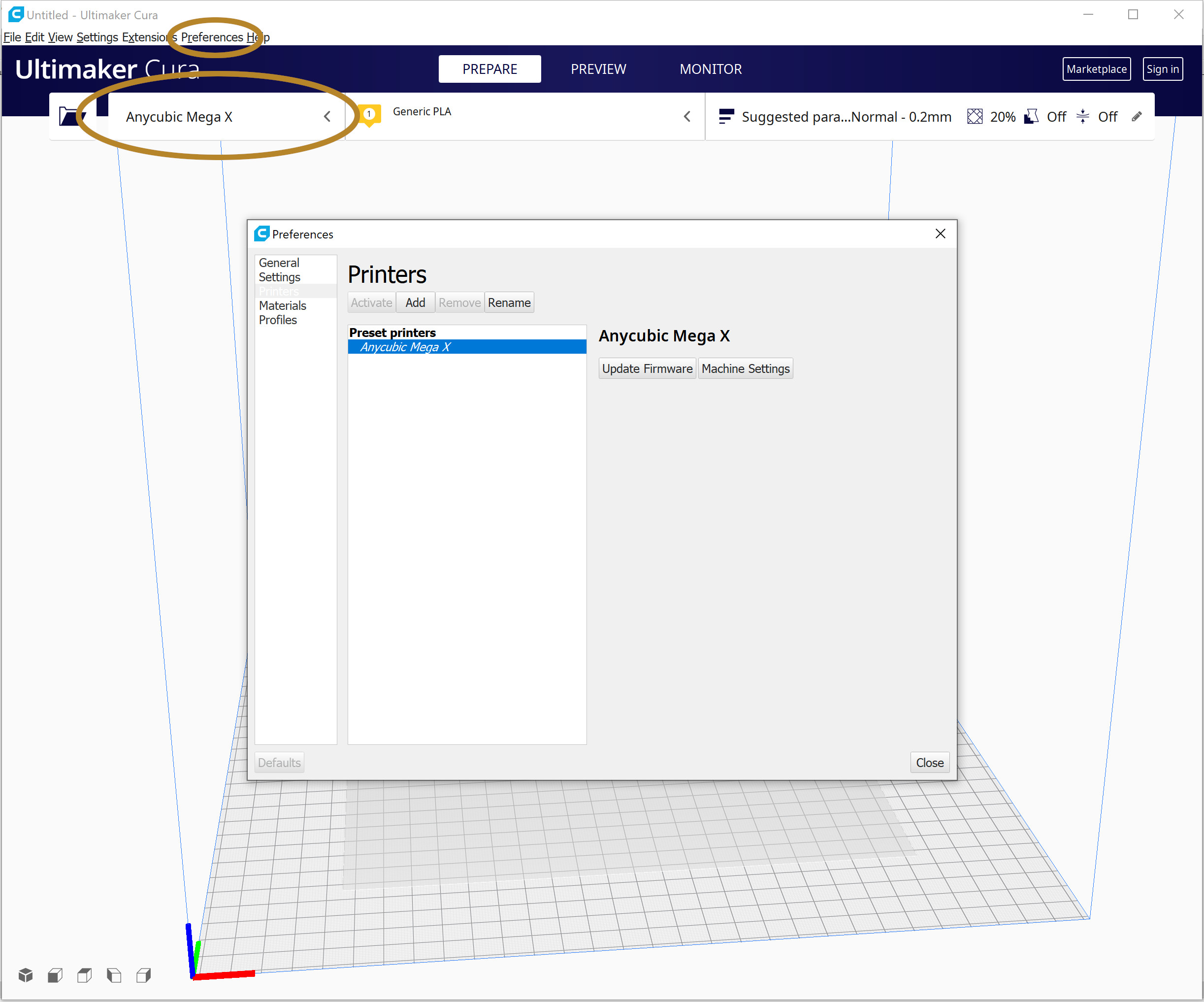Open the Preferences menu item
Screen dimensions: 1204x1002
pos(210,37)
